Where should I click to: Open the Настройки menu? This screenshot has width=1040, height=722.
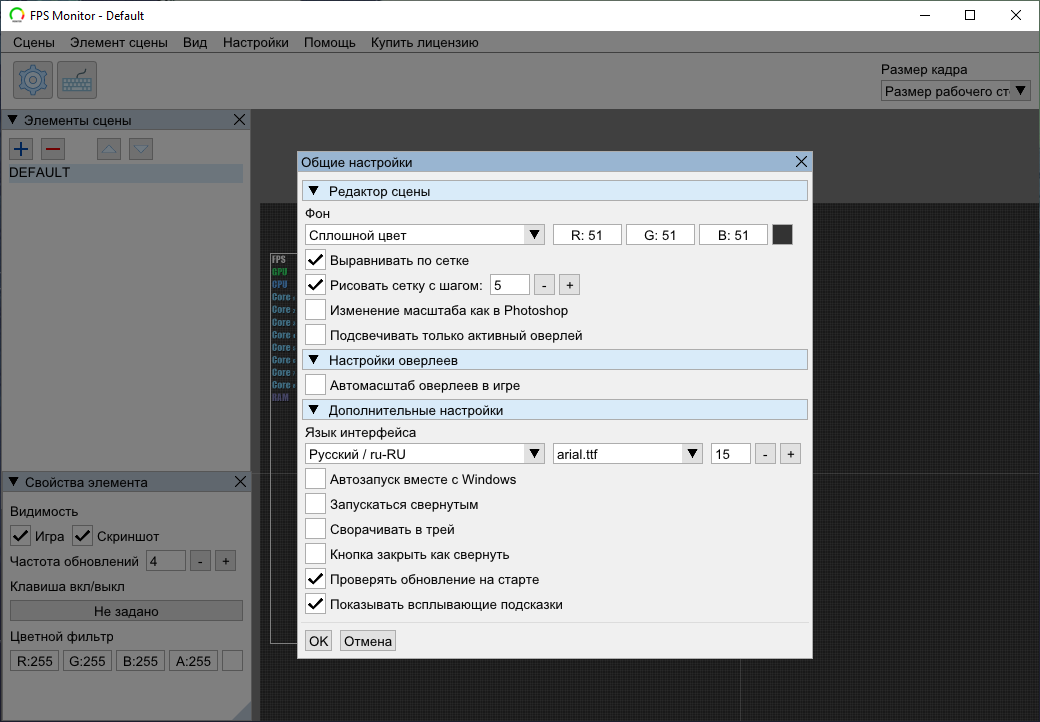click(255, 42)
